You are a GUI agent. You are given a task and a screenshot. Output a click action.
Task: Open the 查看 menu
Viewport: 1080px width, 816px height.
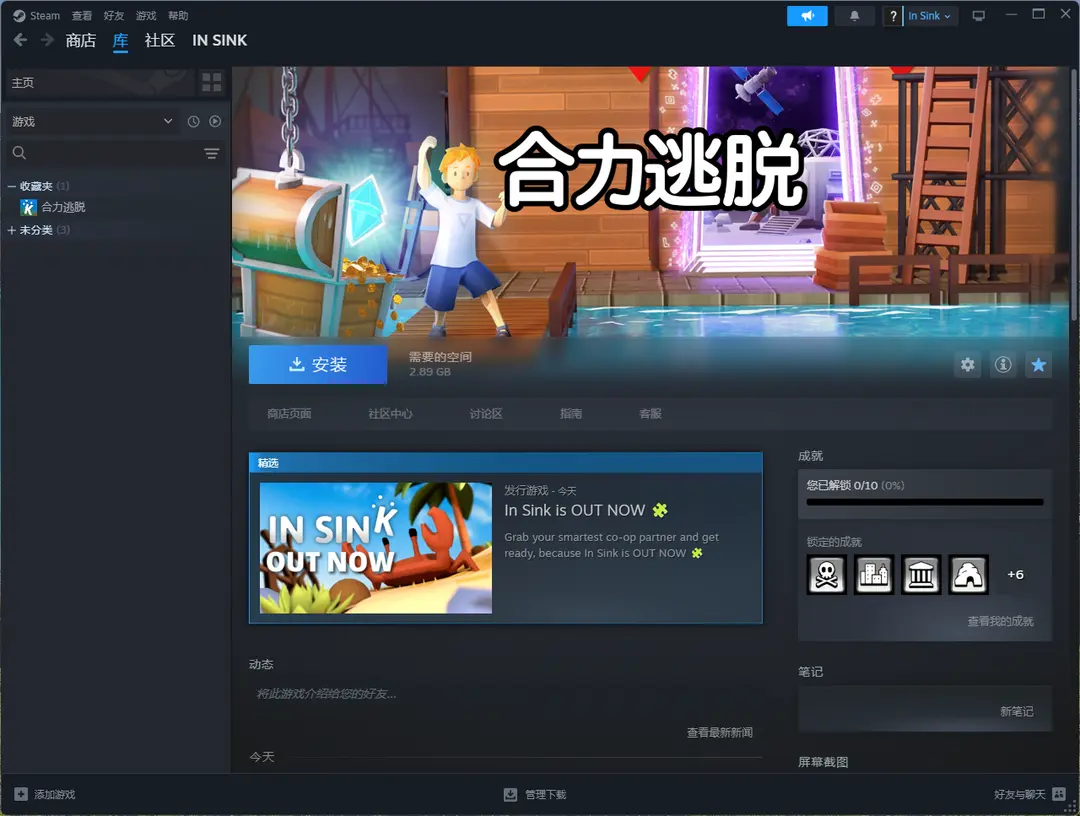tap(82, 15)
